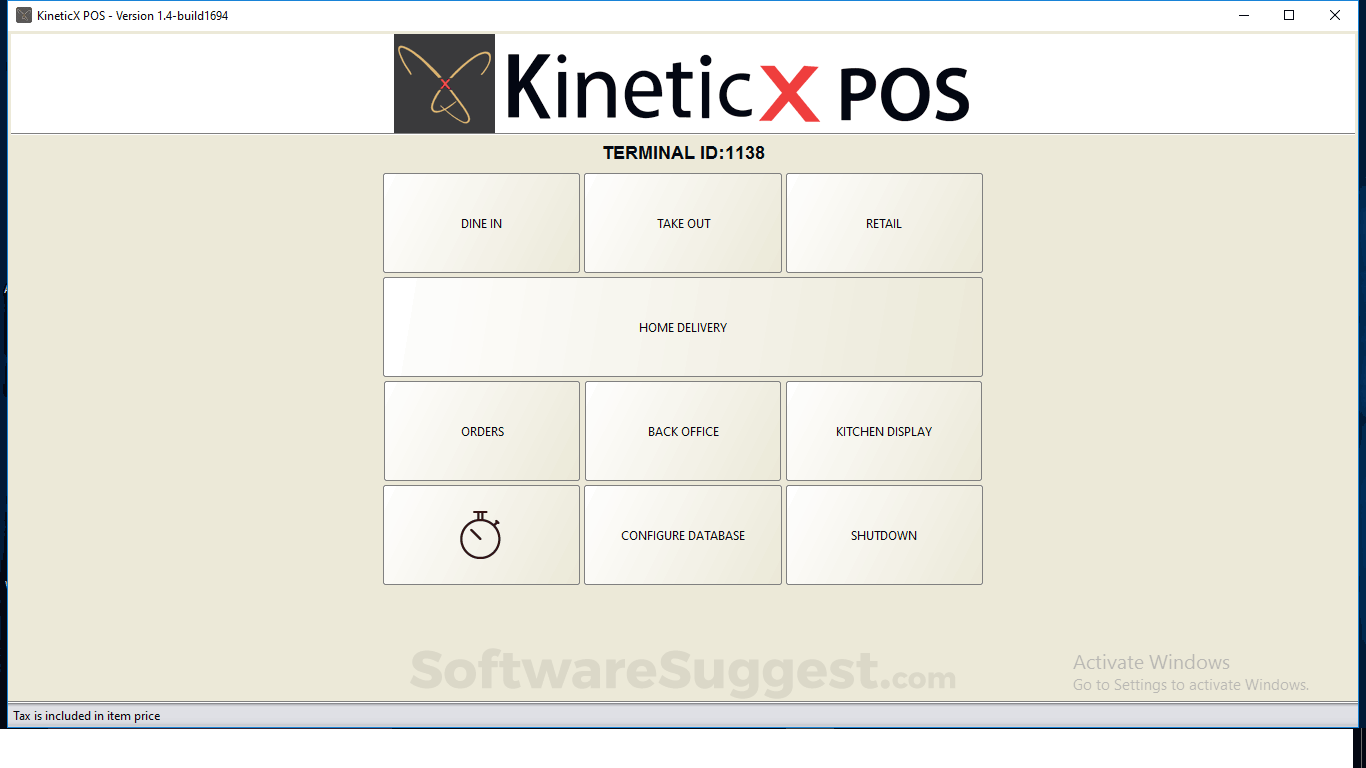1366x768 pixels.
Task: Click the Terminal ID:1138 label
Action: 684,153
